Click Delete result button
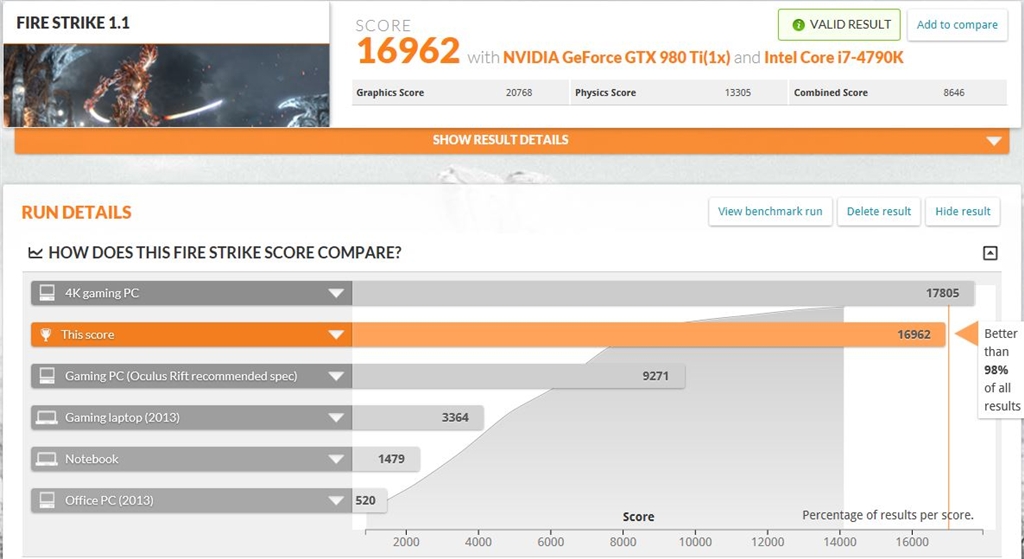Screen dimensions: 1024x559 878,212
